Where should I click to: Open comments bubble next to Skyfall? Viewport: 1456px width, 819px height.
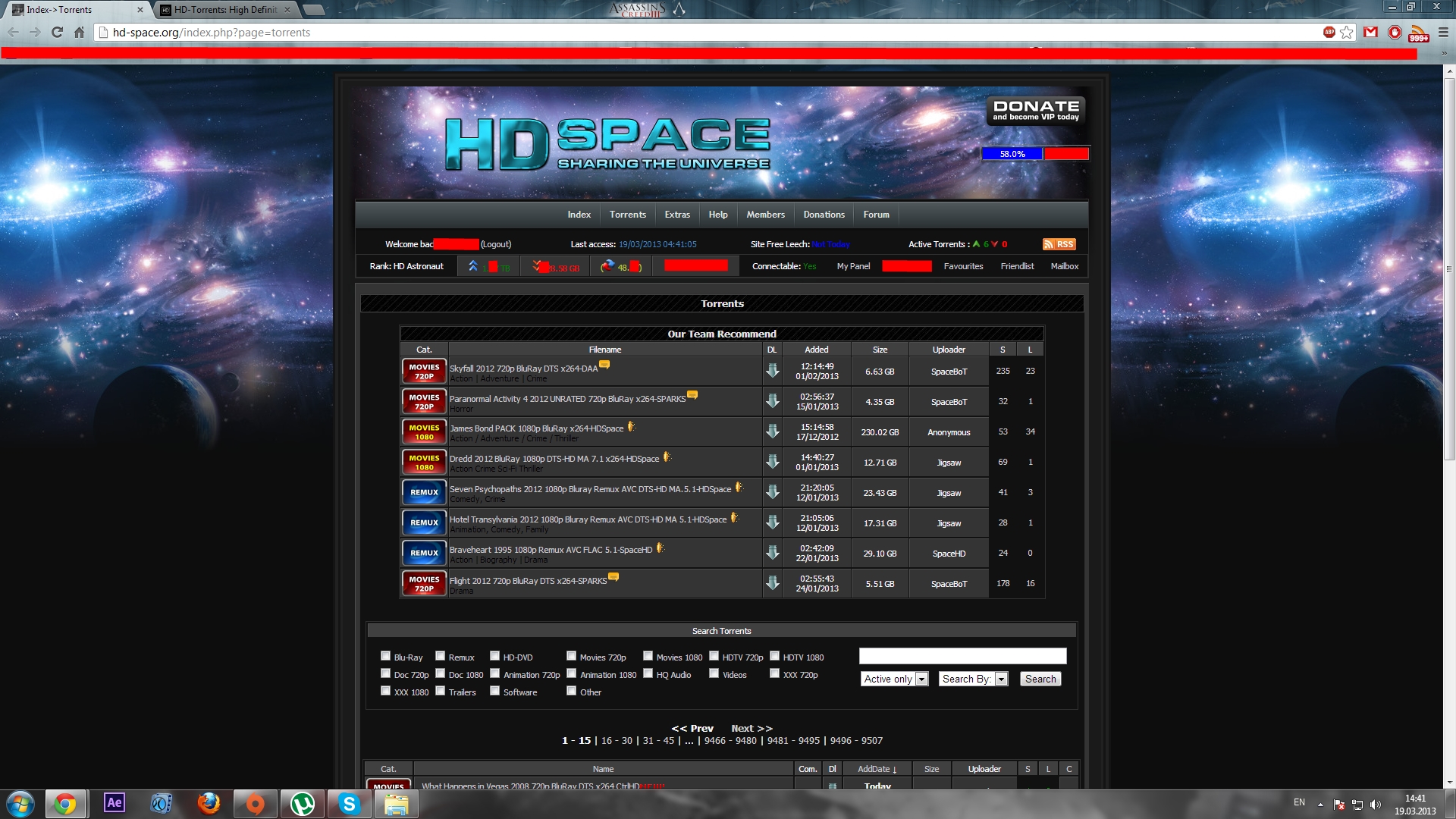(604, 365)
